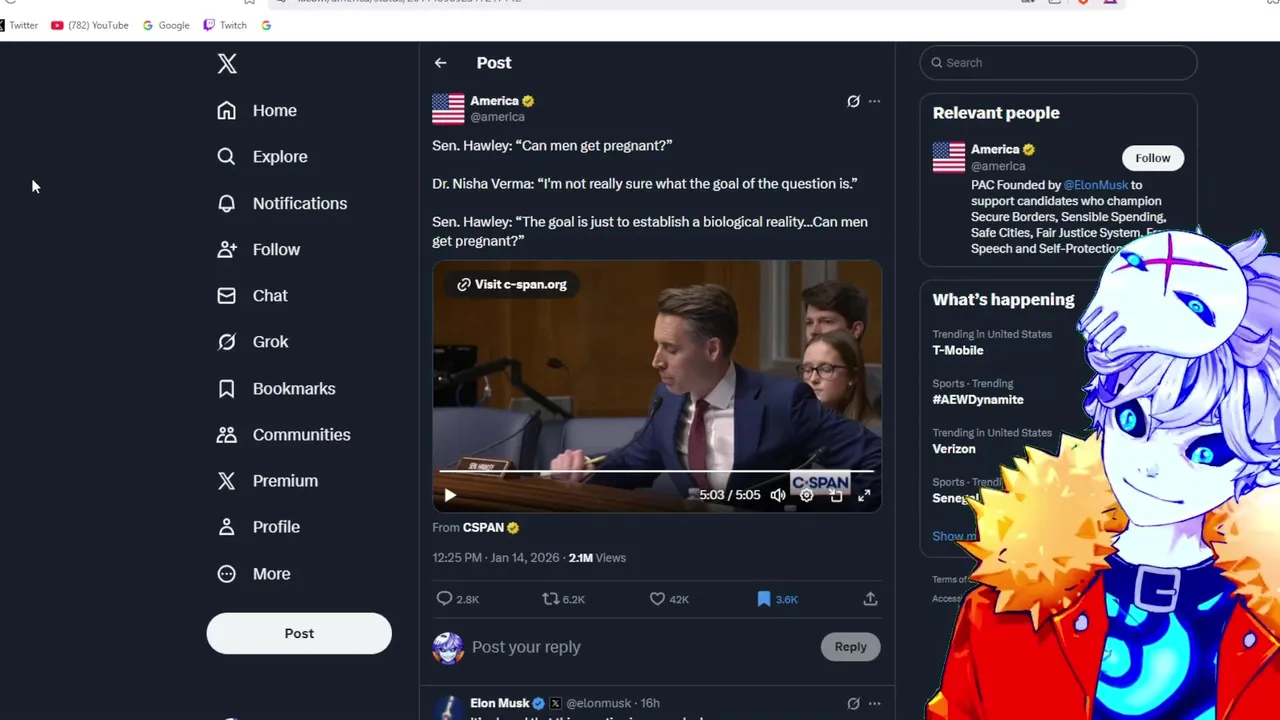Image resolution: width=1280 pixels, height=720 pixels.
Task: Click the gray Reply button
Action: pyautogui.click(x=851, y=647)
